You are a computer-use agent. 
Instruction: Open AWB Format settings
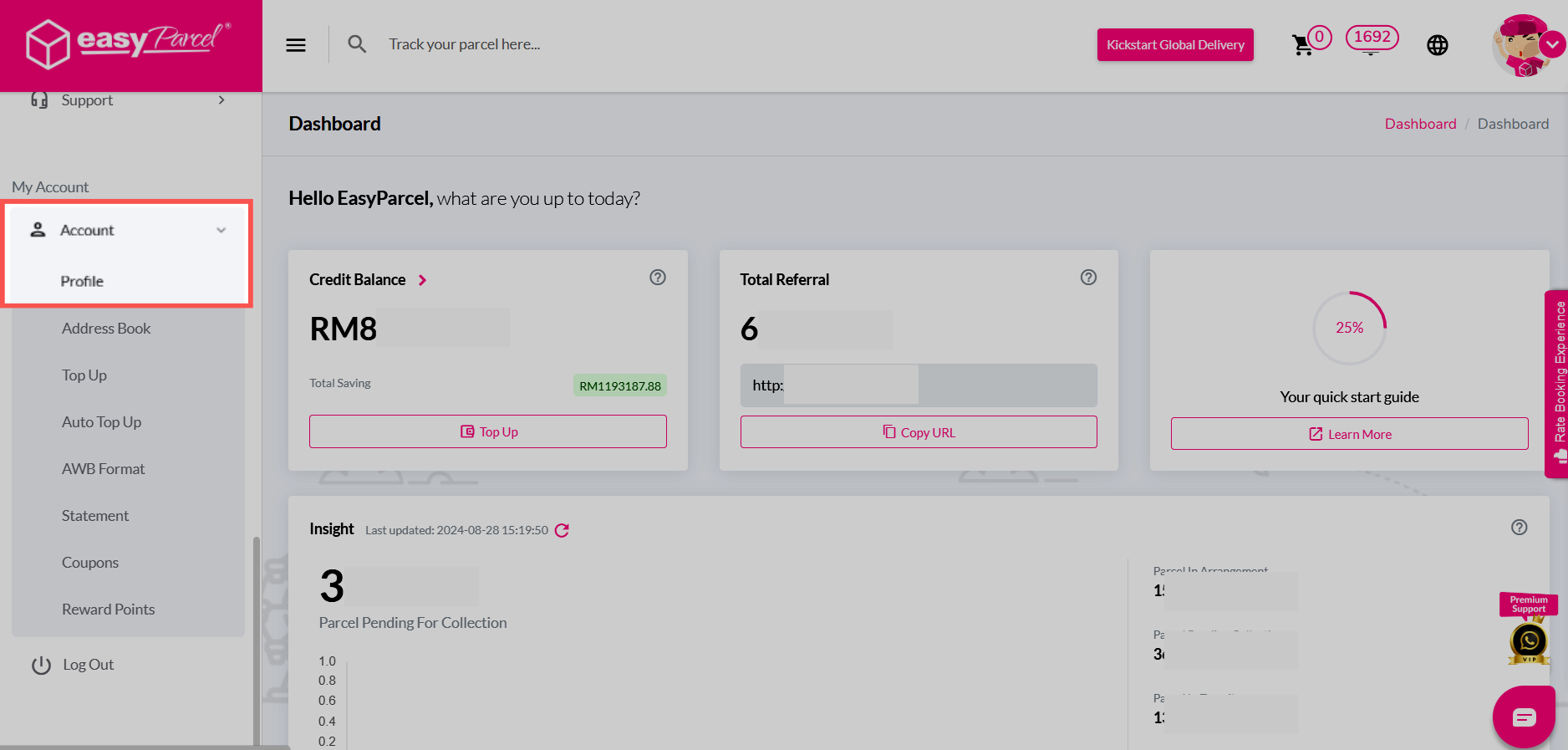(103, 469)
